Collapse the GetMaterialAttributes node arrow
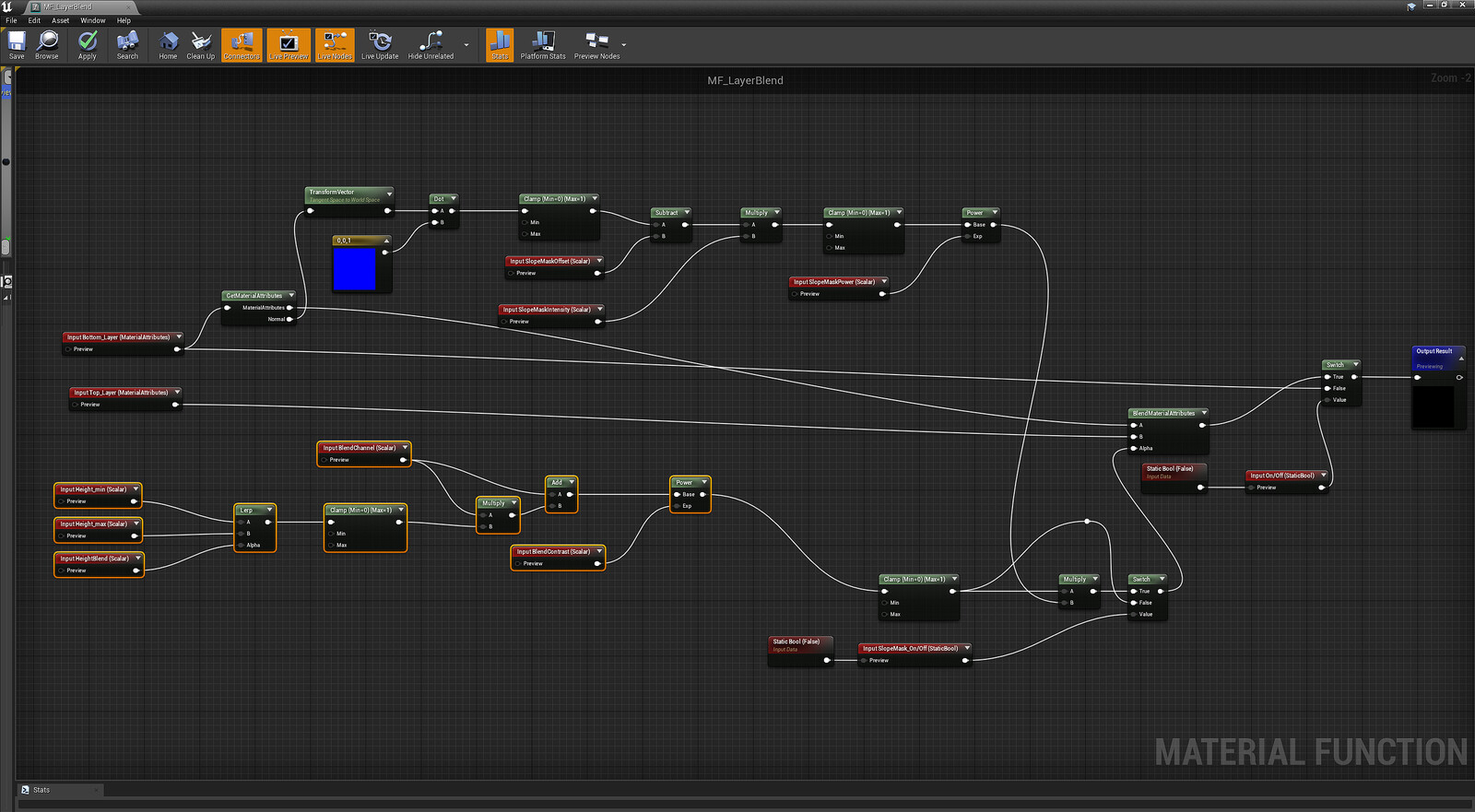This screenshot has height=812, width=1475. (291, 295)
